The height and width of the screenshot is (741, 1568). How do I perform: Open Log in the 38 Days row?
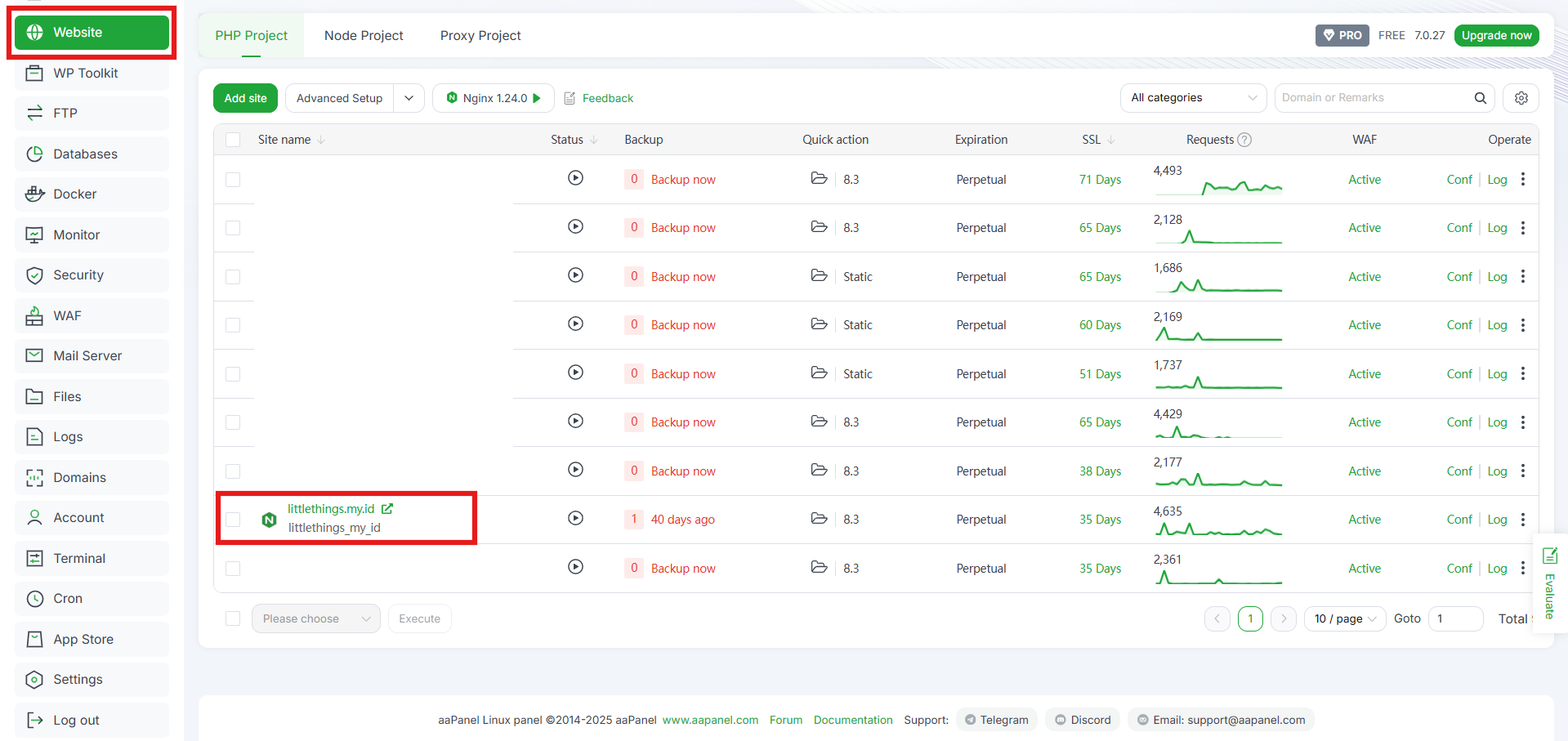point(1497,471)
